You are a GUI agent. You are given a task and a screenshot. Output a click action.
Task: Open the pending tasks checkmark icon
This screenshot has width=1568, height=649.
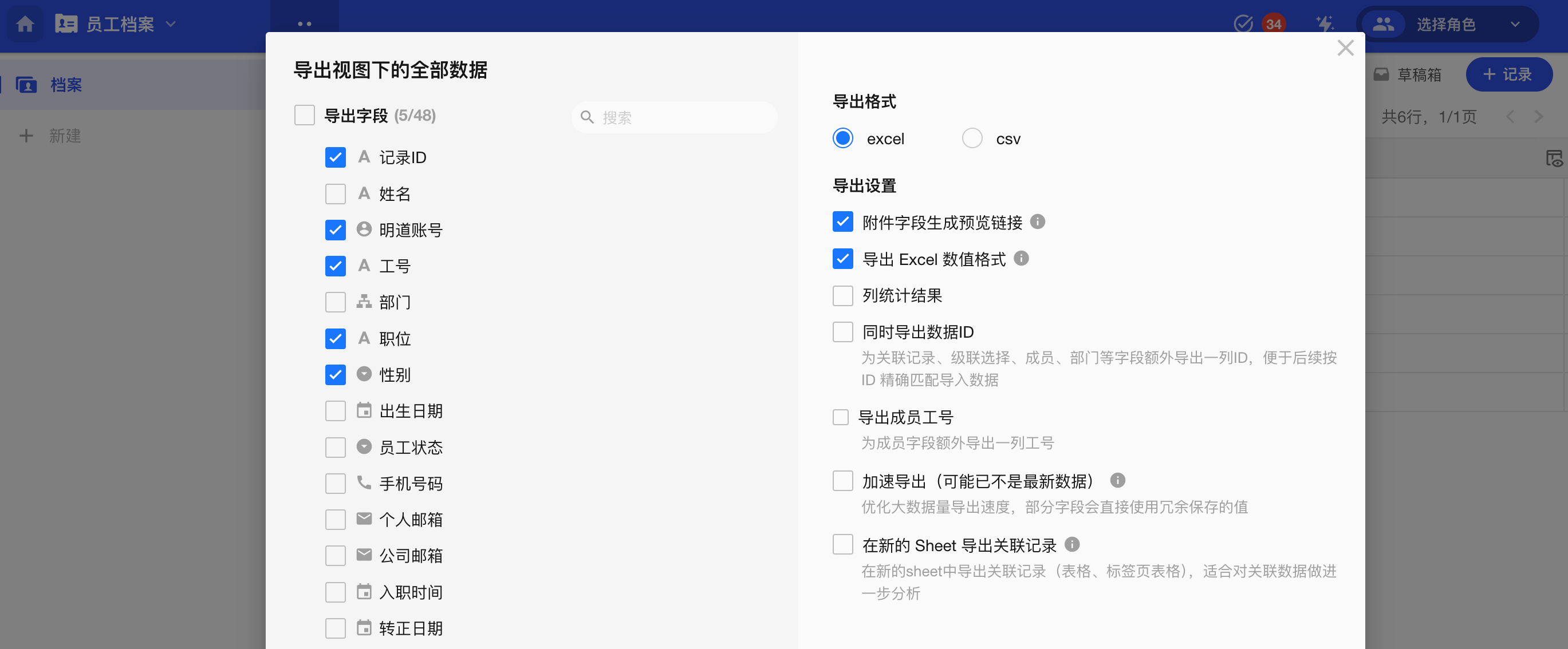(1242, 23)
